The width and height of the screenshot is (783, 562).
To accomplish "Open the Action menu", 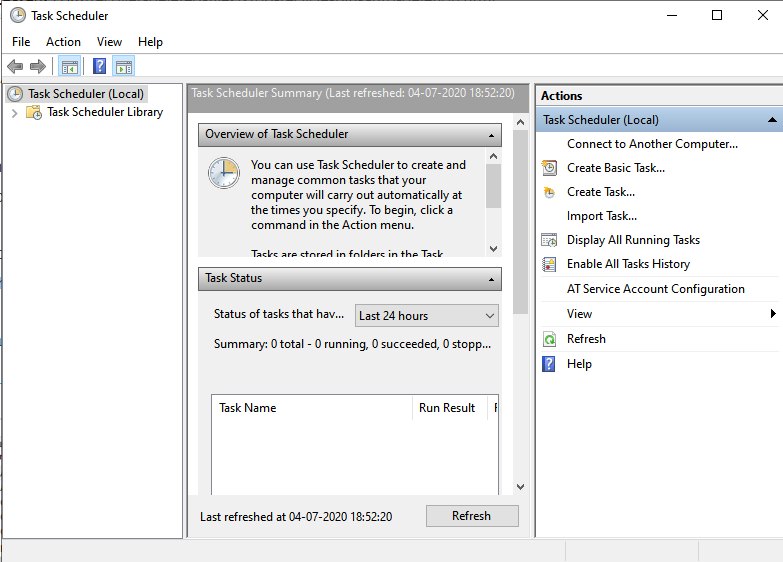I will coord(63,42).
